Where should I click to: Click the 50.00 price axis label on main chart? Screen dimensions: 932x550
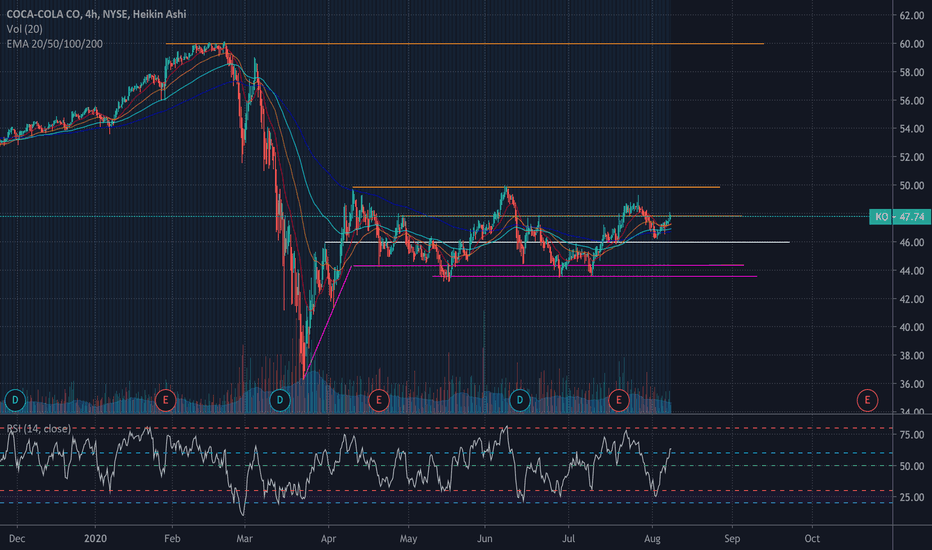pos(911,186)
